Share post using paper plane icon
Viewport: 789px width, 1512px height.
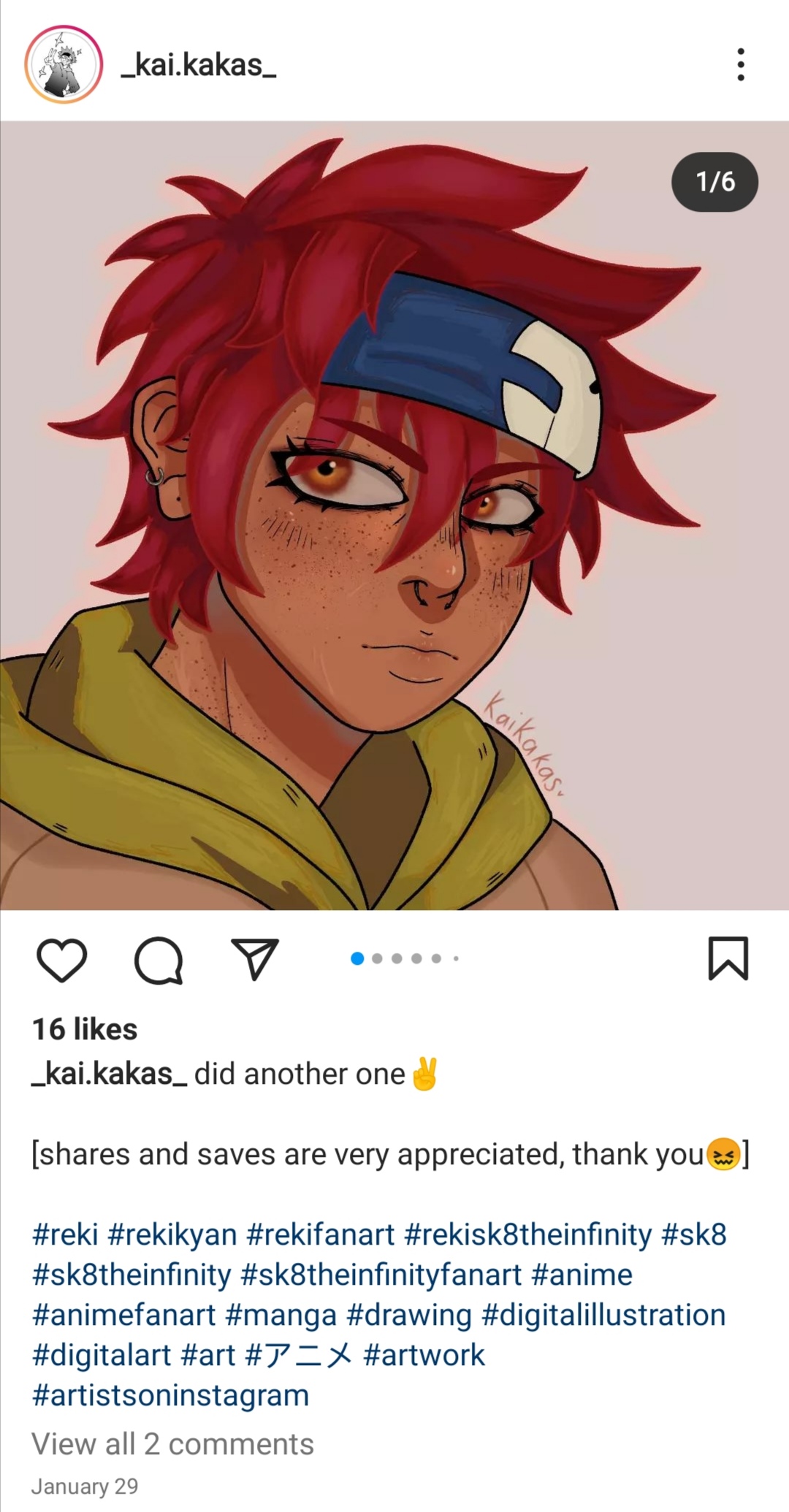pos(255,958)
